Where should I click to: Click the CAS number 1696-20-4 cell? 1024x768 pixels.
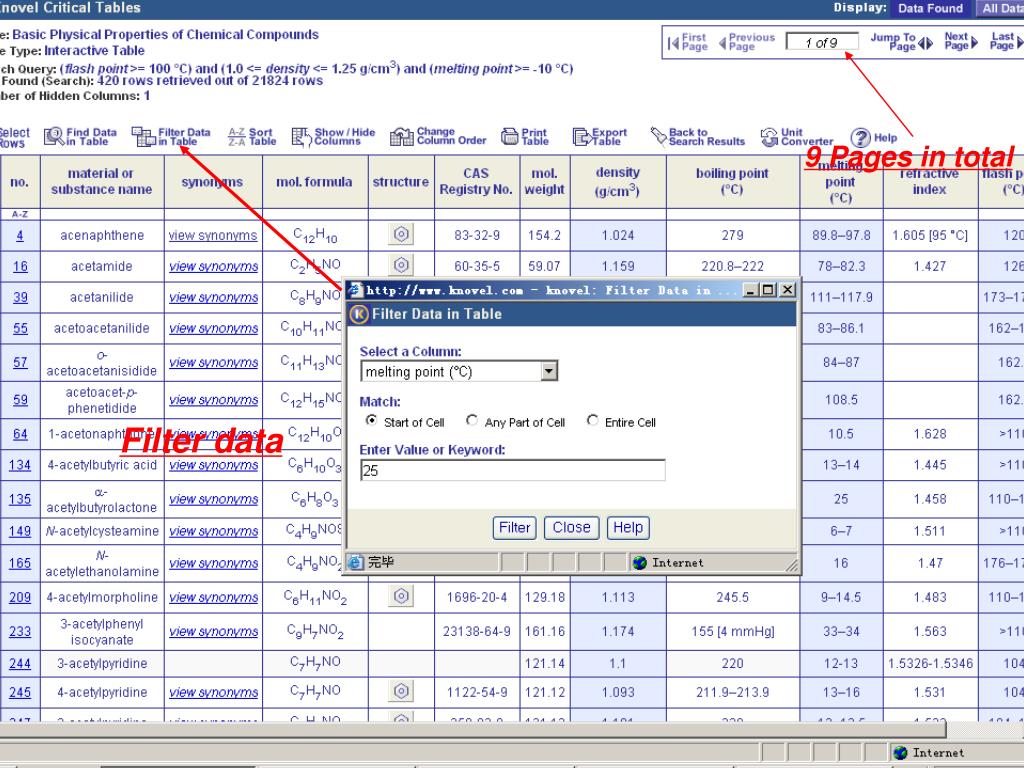pos(477,597)
